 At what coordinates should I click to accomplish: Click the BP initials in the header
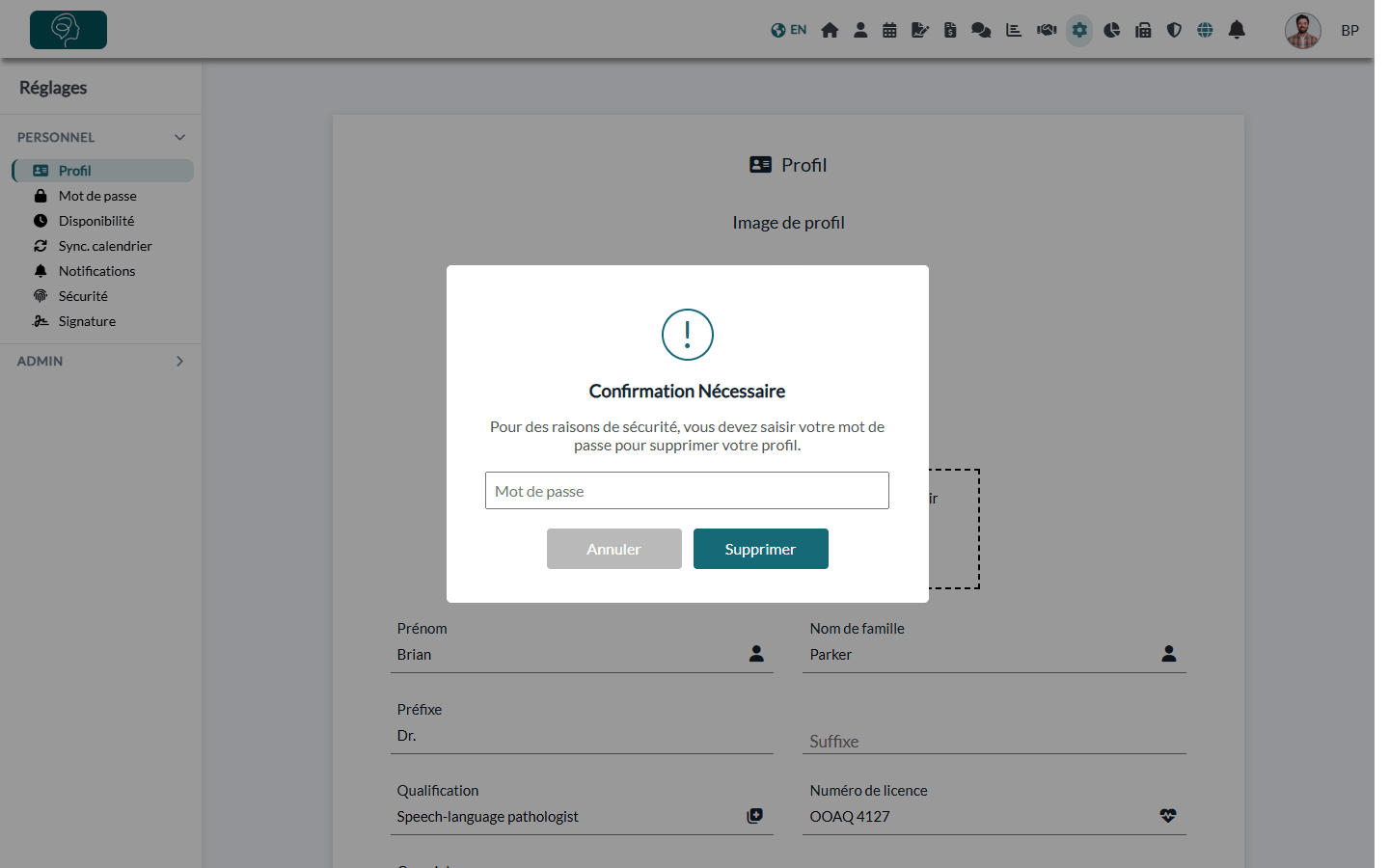(x=1350, y=31)
